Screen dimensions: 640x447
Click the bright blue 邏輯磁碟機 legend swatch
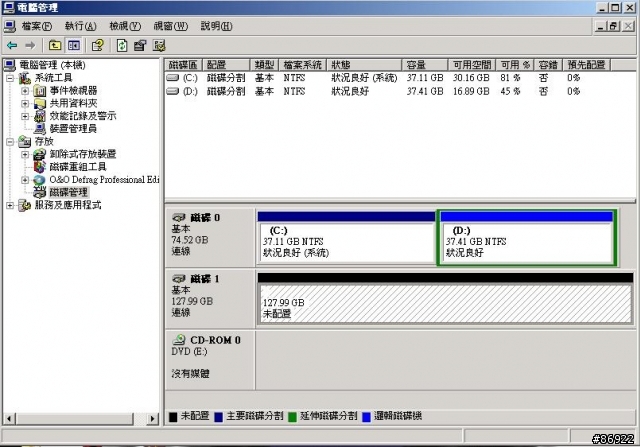tap(366, 417)
